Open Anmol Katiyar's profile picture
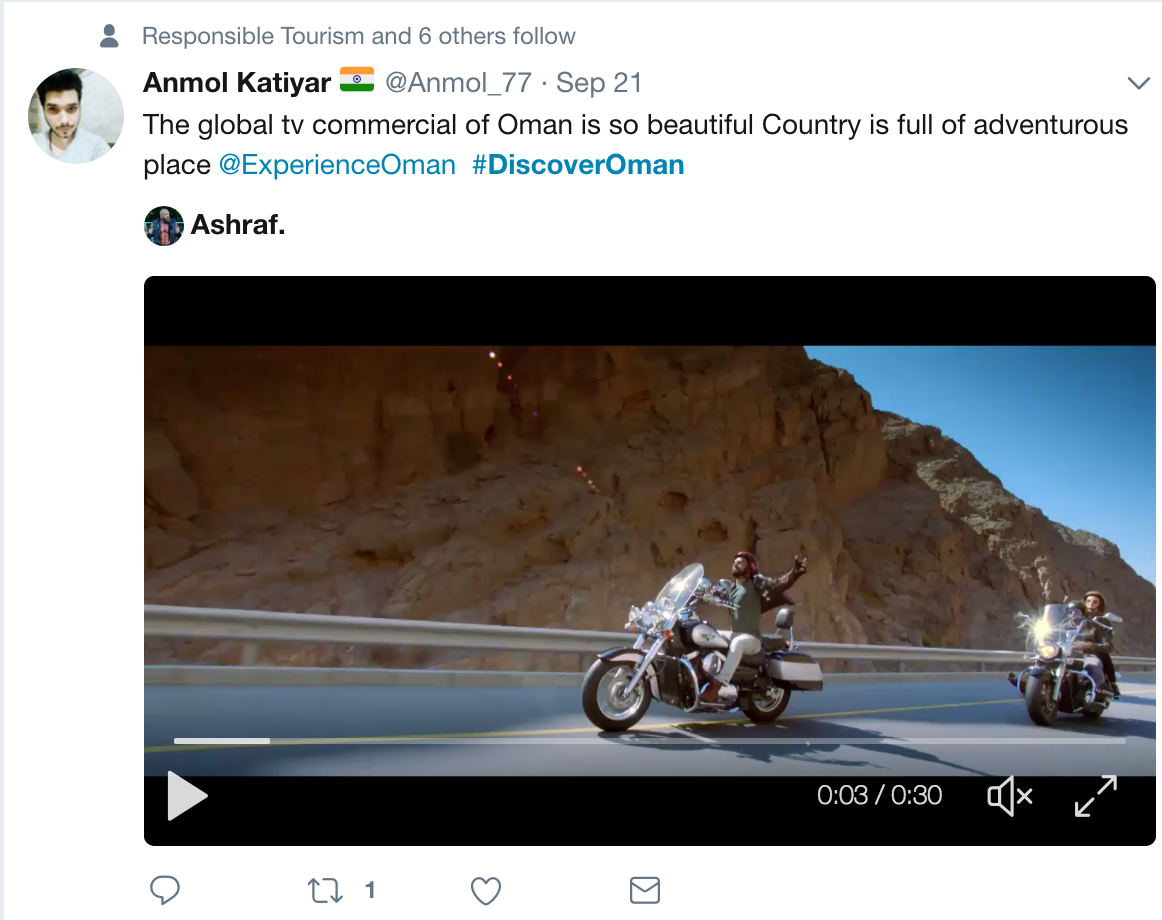The height and width of the screenshot is (920, 1162). [76, 116]
